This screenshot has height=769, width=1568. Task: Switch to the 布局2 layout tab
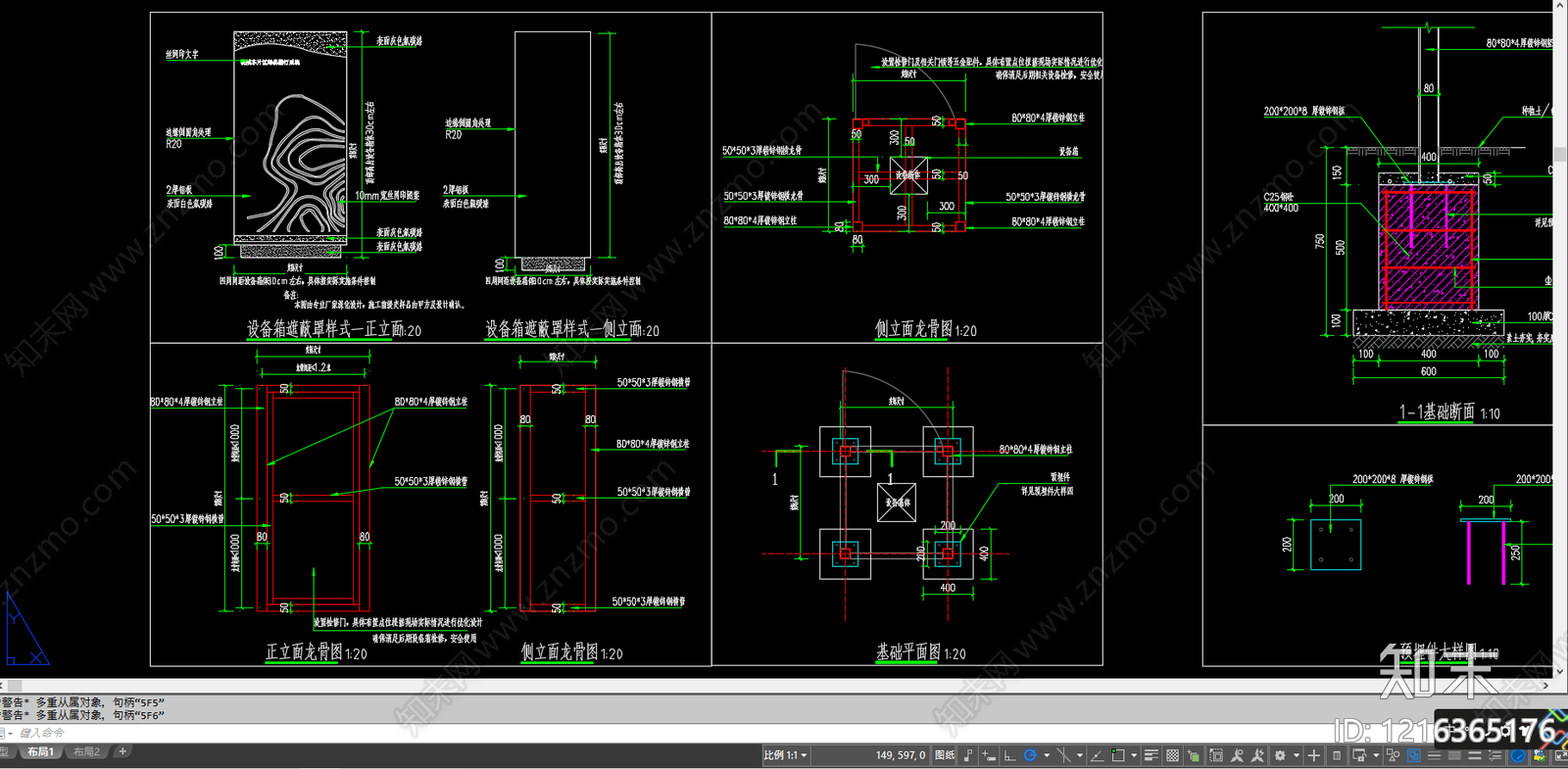point(86,752)
